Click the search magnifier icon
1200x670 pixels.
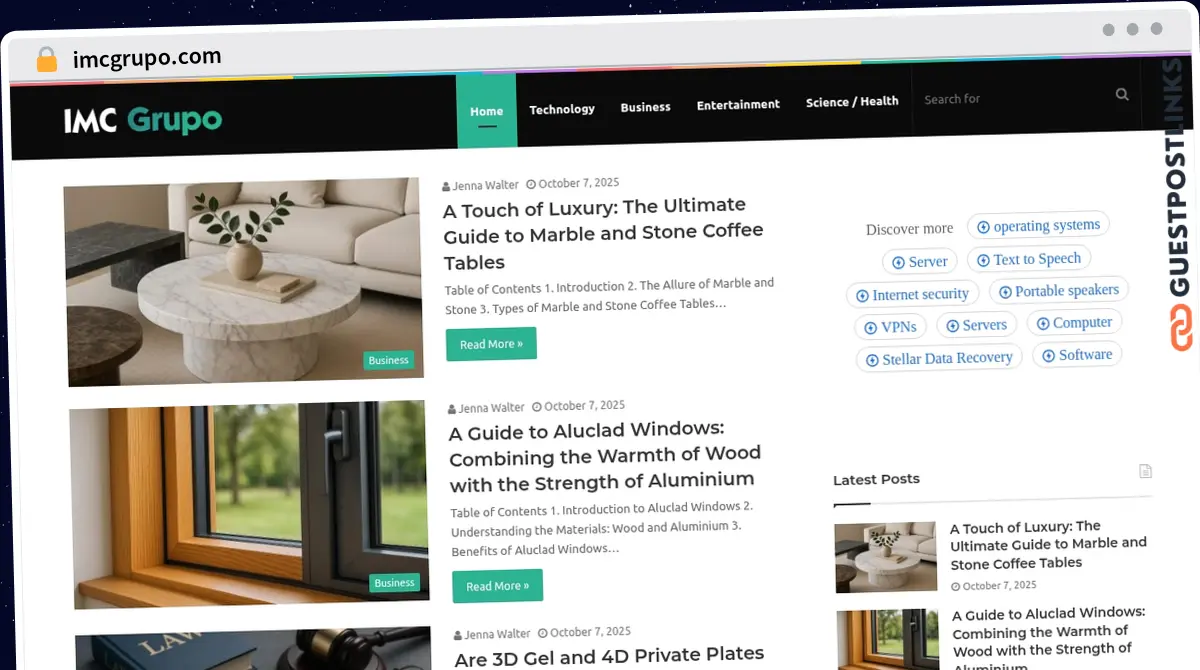1122,94
